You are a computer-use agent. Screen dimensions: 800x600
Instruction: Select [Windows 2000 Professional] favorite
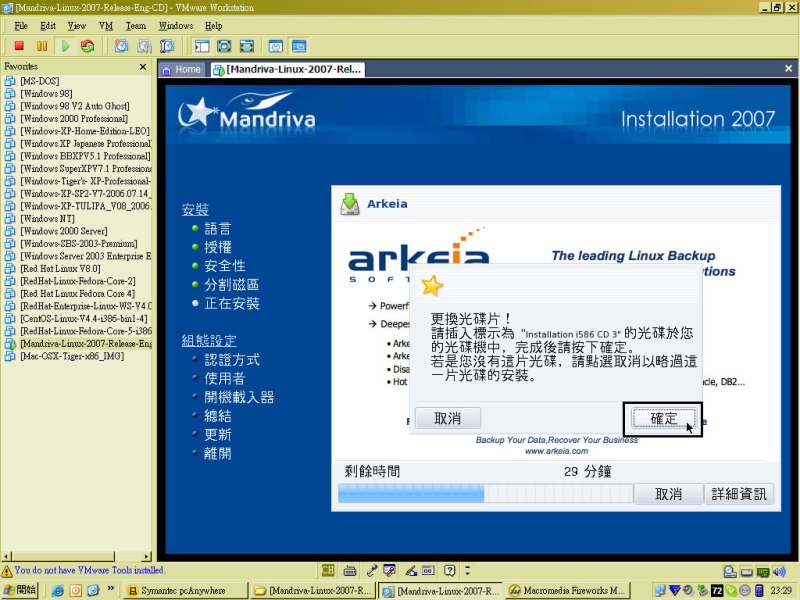(74, 118)
